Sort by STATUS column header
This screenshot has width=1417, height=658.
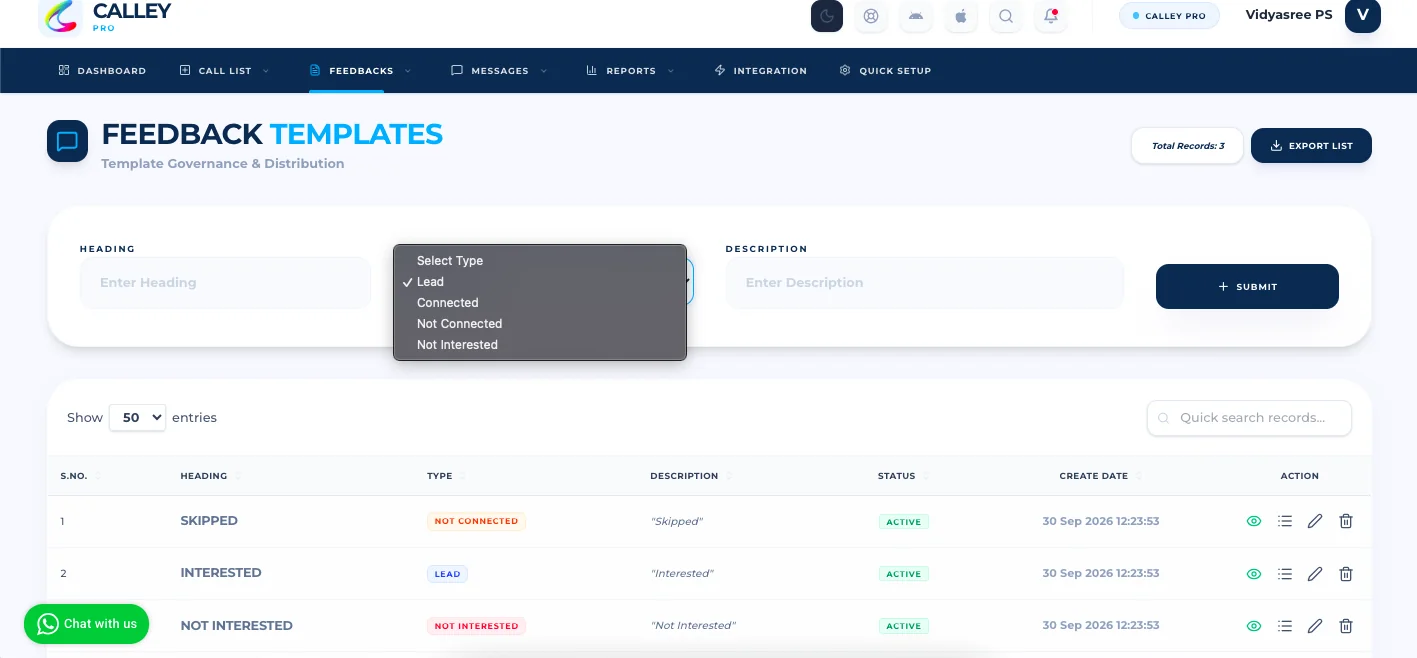(x=902, y=476)
